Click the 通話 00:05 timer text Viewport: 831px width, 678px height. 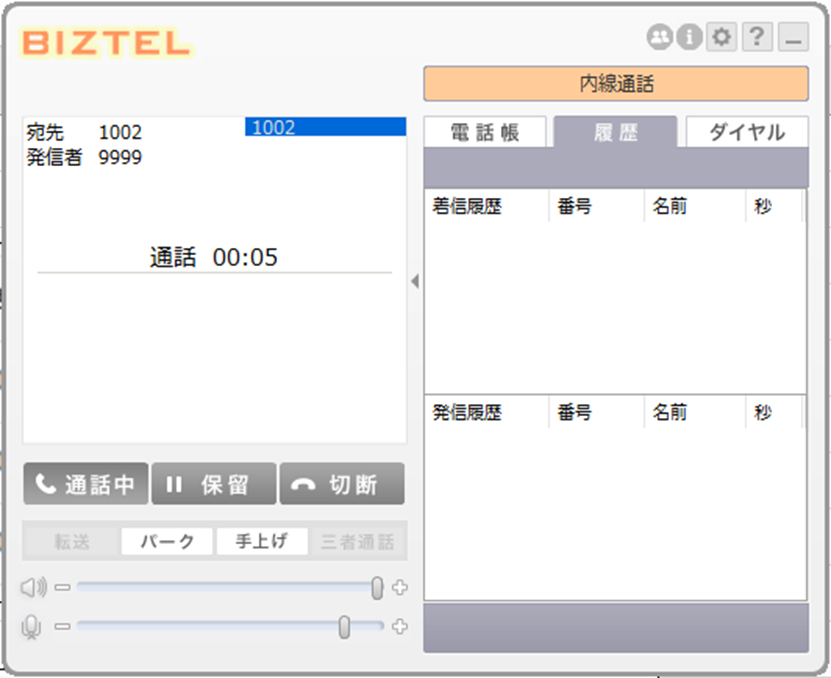coord(214,258)
